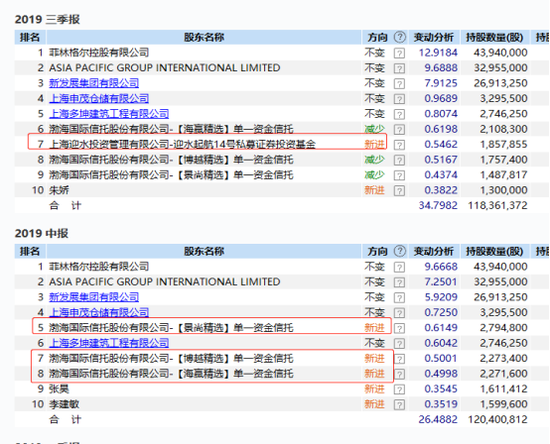
Task: Click question mark icon for 三季报 ASIA PACIFIC row
Action: [x=399, y=68]
